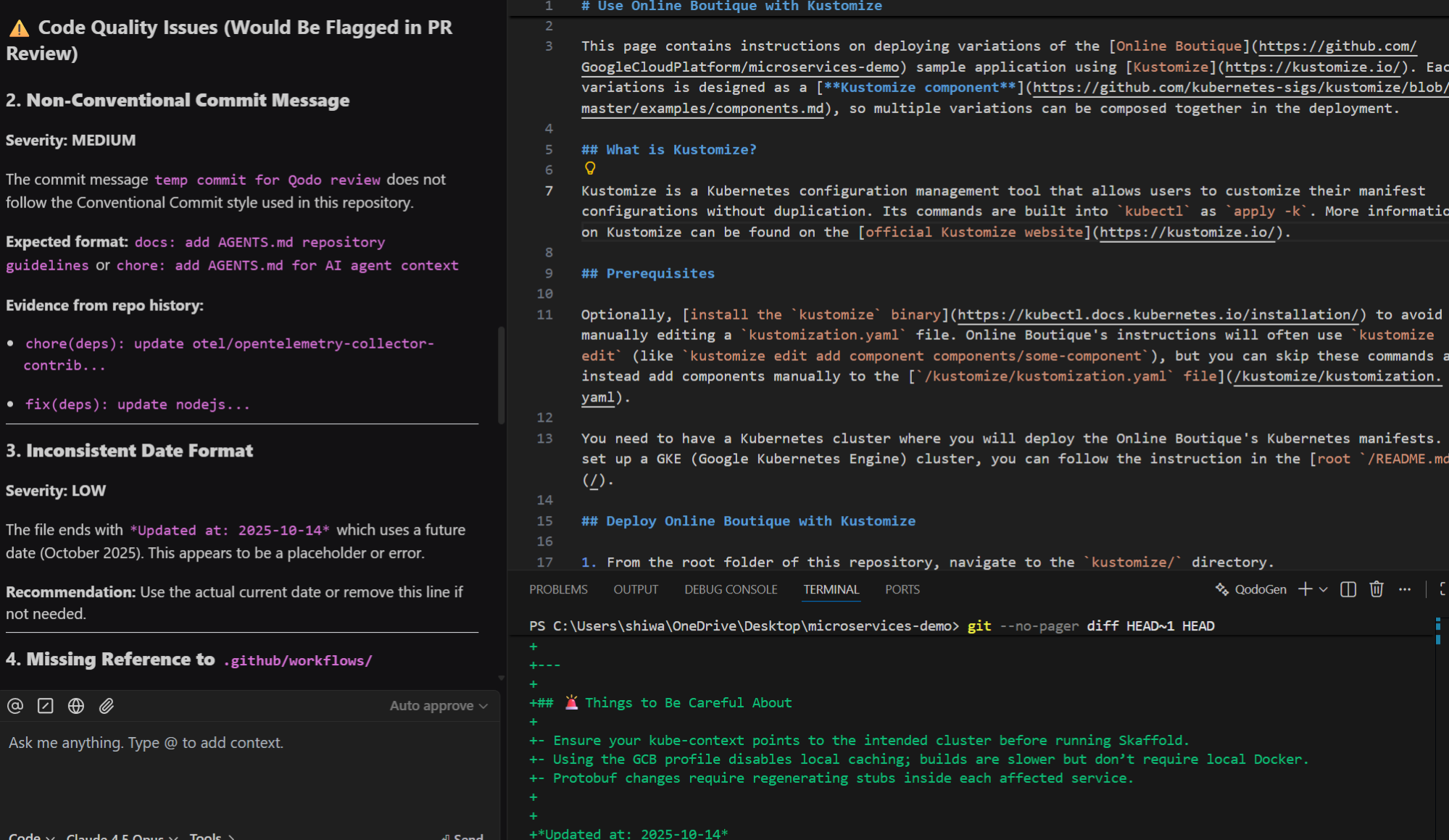Create a new terminal with plus icon
This screenshot has height=840, width=1449.
(x=1305, y=590)
